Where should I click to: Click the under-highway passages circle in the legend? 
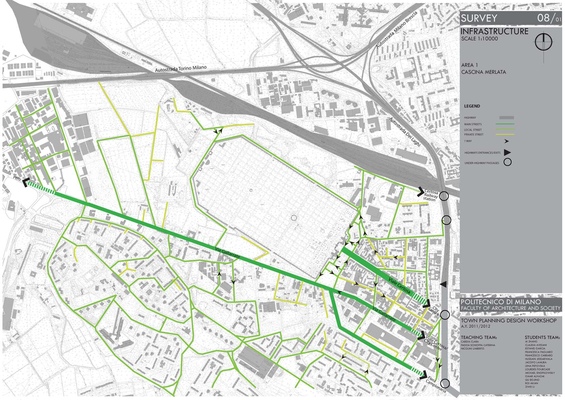click(507, 162)
